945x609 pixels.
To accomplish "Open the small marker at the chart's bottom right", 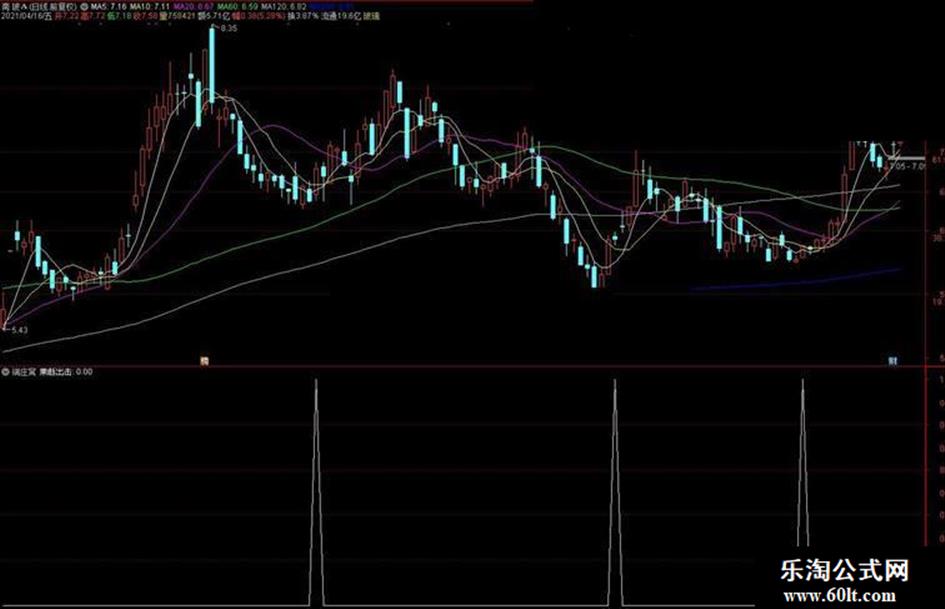I will tap(893, 361).
